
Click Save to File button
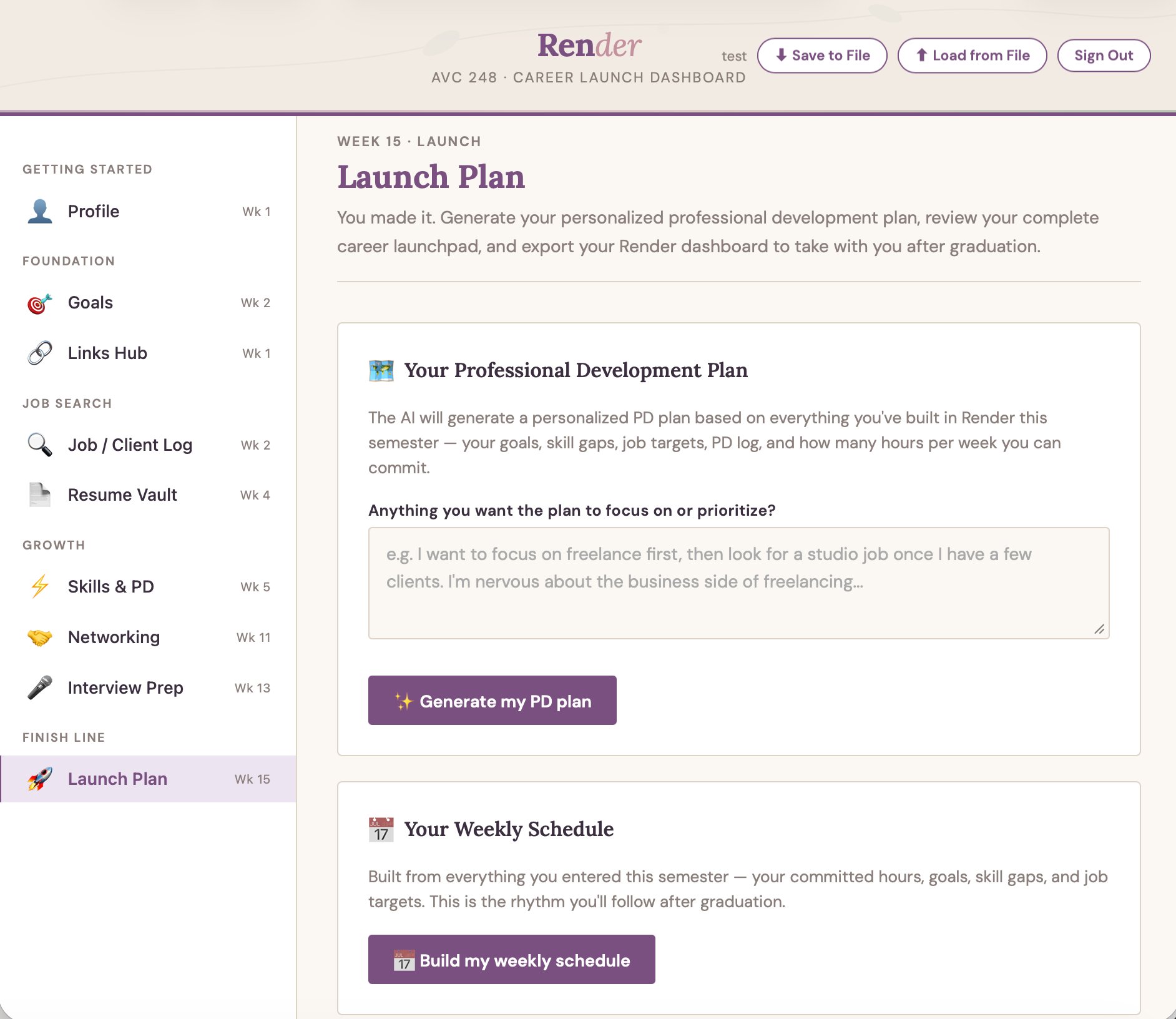coord(822,56)
